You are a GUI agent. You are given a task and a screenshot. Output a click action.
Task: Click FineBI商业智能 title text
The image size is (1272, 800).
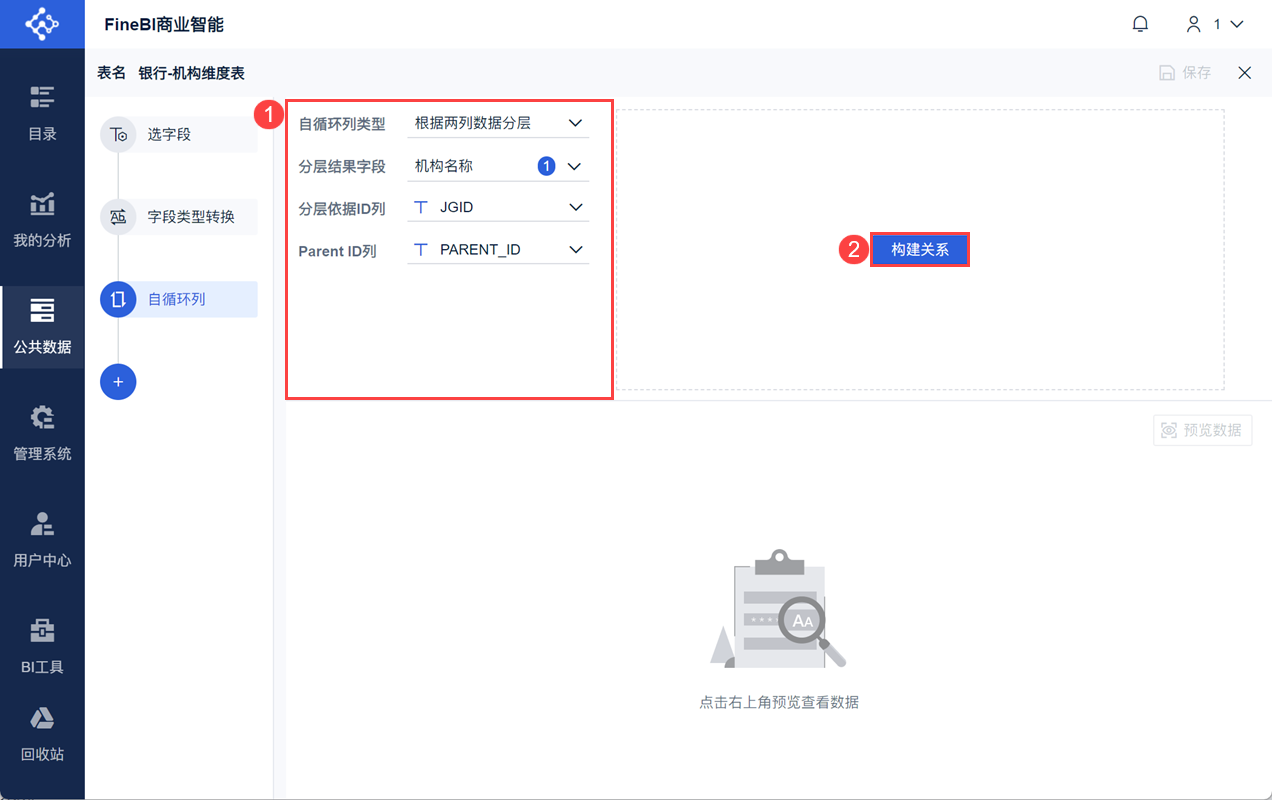164,24
